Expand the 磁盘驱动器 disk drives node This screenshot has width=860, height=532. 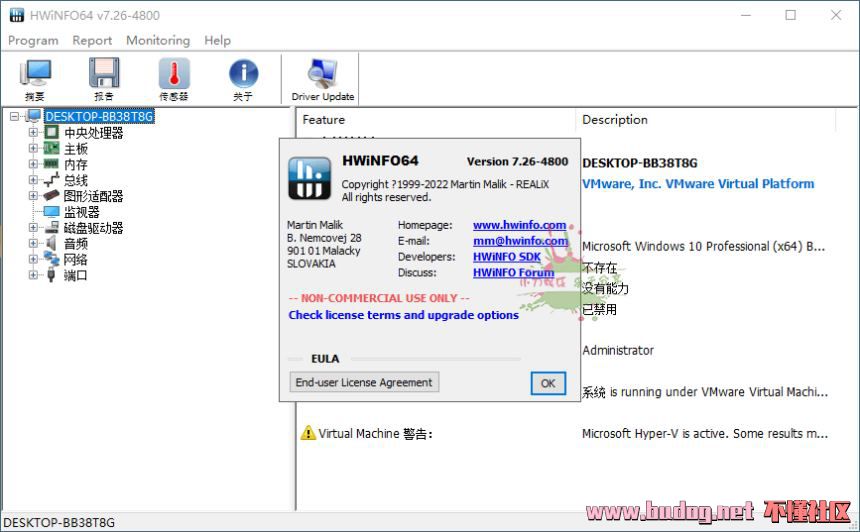(x=34, y=228)
